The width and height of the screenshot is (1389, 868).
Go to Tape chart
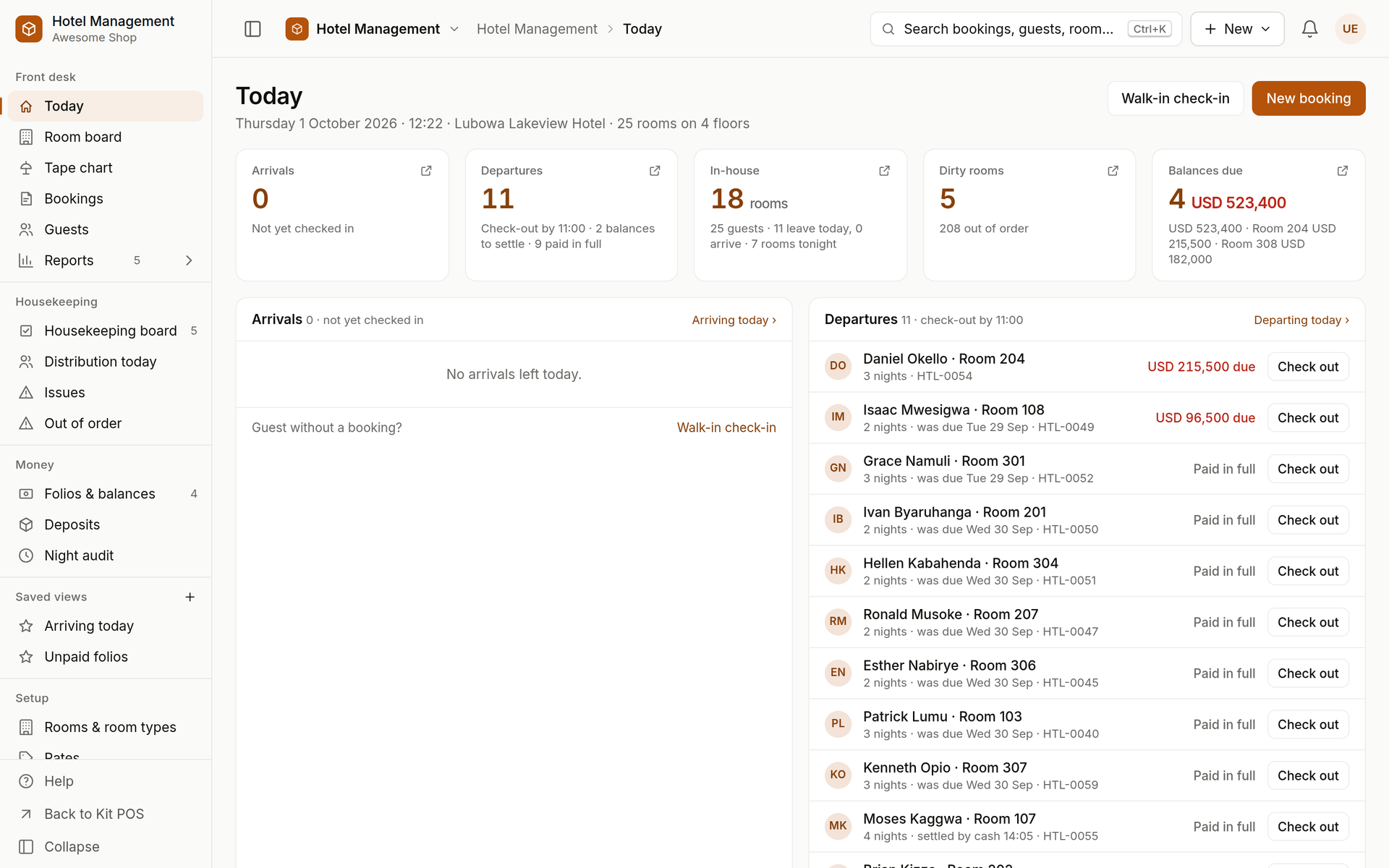[x=106, y=168]
